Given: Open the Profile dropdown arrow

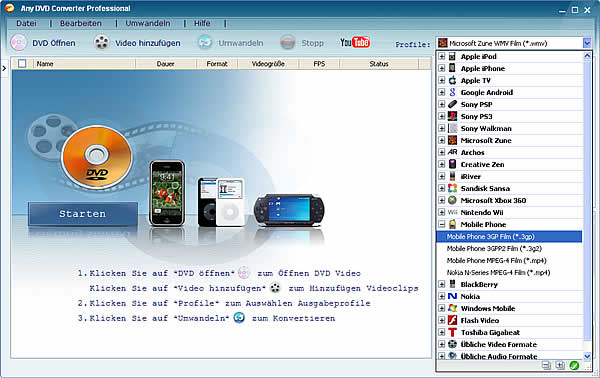Looking at the screenshot, I should click(x=587, y=43).
